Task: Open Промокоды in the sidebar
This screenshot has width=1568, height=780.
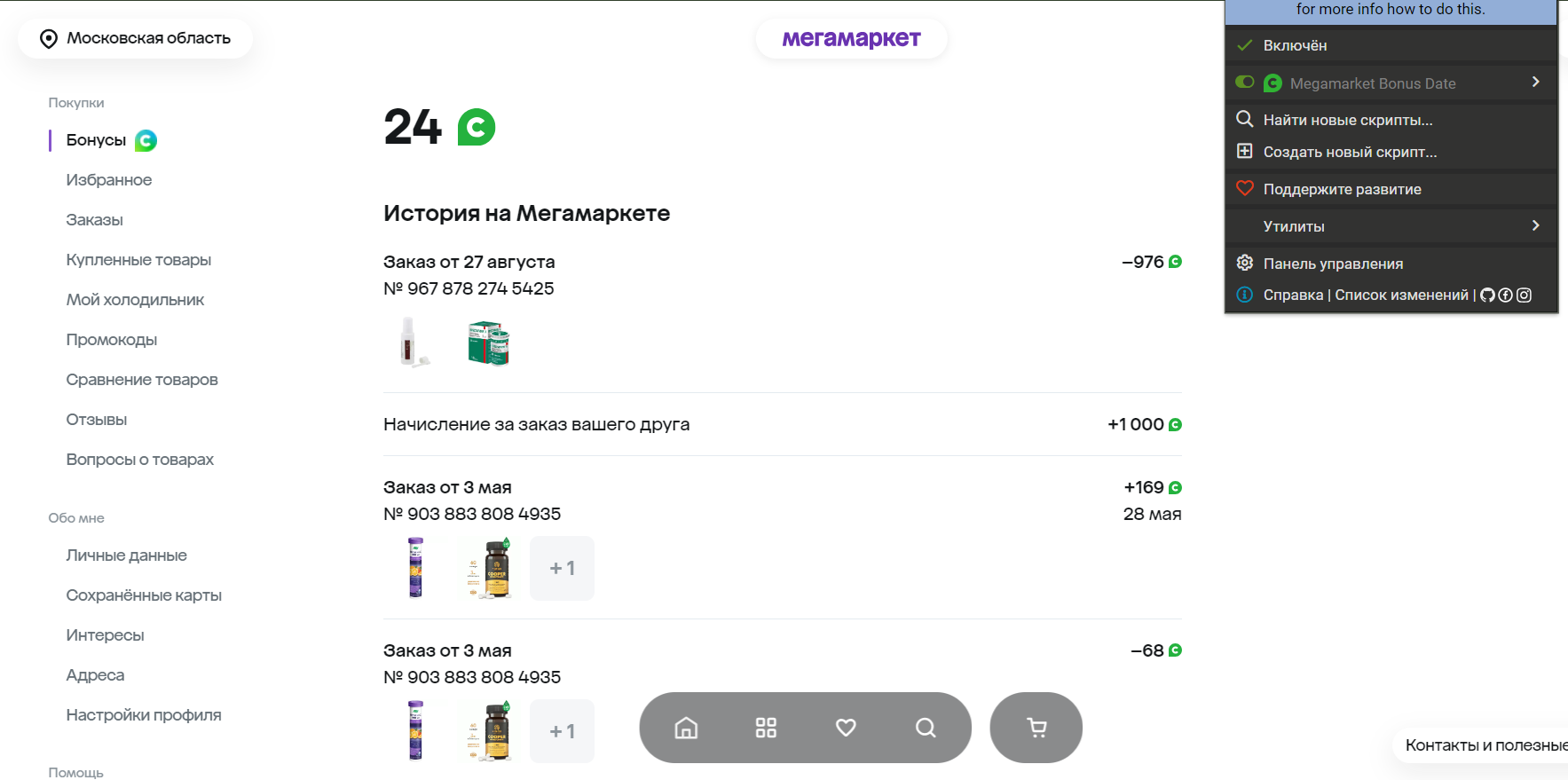Action: point(112,340)
